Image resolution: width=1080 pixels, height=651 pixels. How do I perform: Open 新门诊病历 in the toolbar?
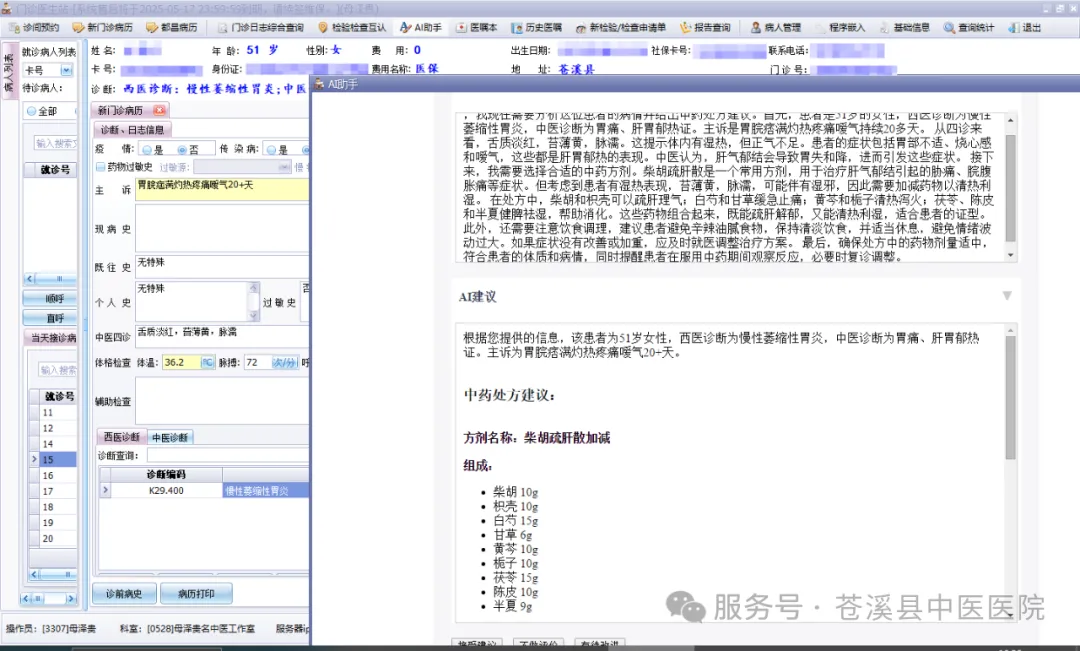(103, 28)
